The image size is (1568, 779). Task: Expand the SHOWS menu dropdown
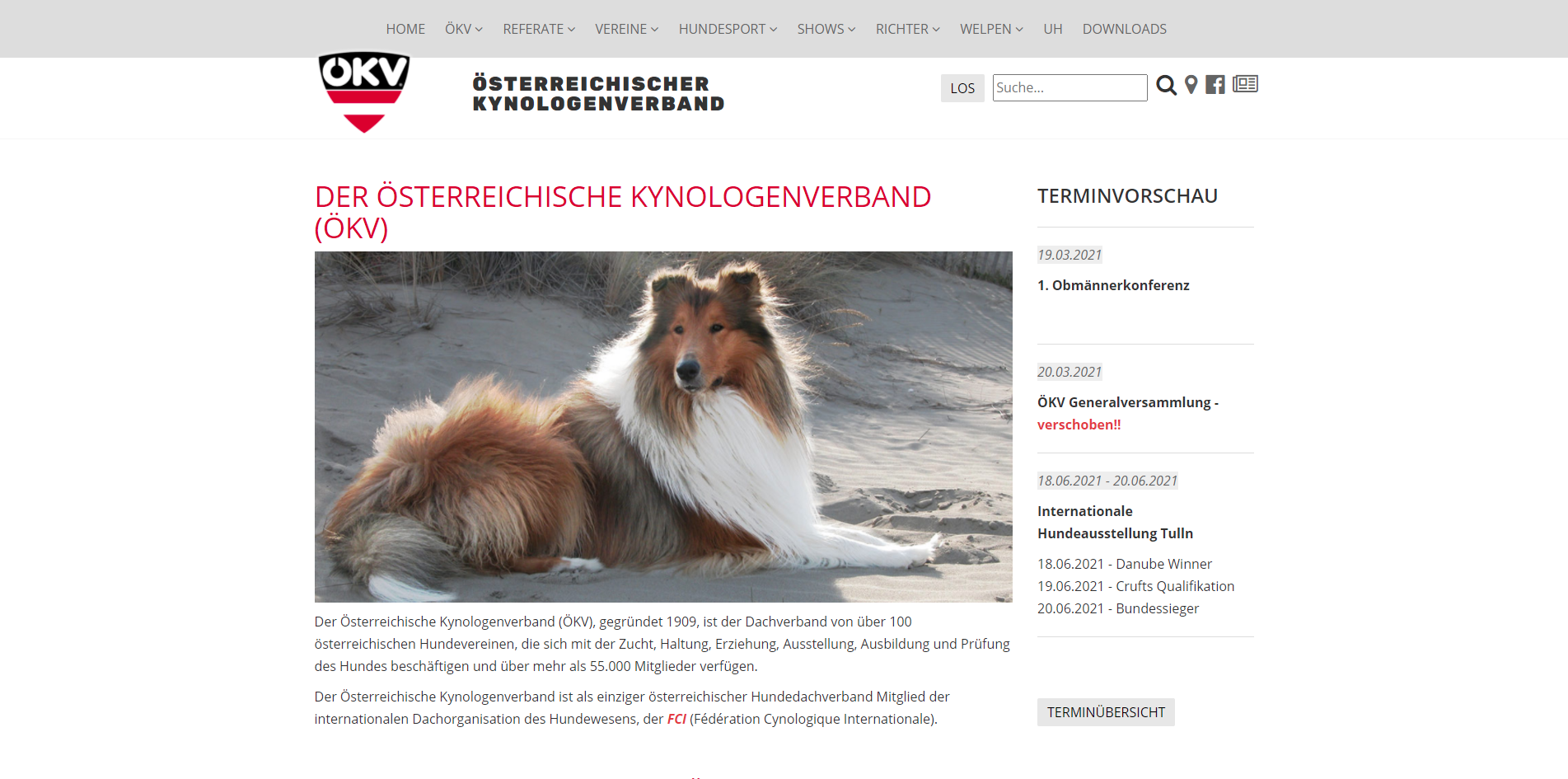pyautogui.click(x=826, y=29)
